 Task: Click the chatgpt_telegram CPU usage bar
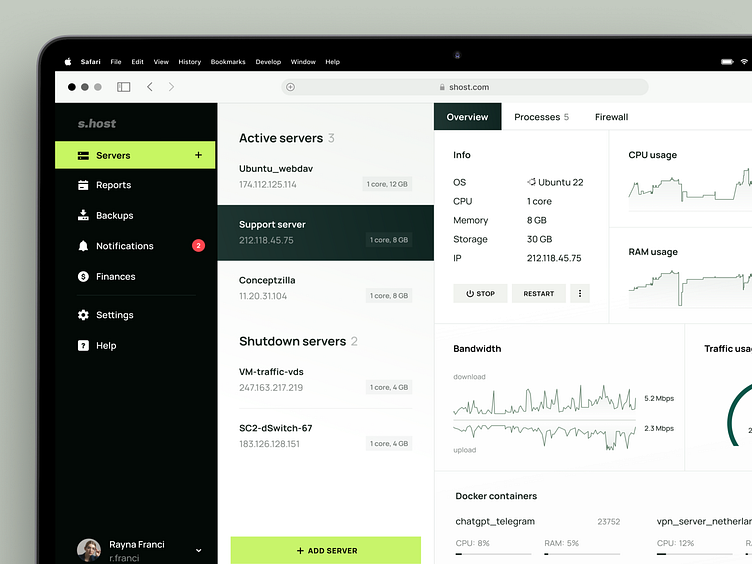[x=493, y=552]
